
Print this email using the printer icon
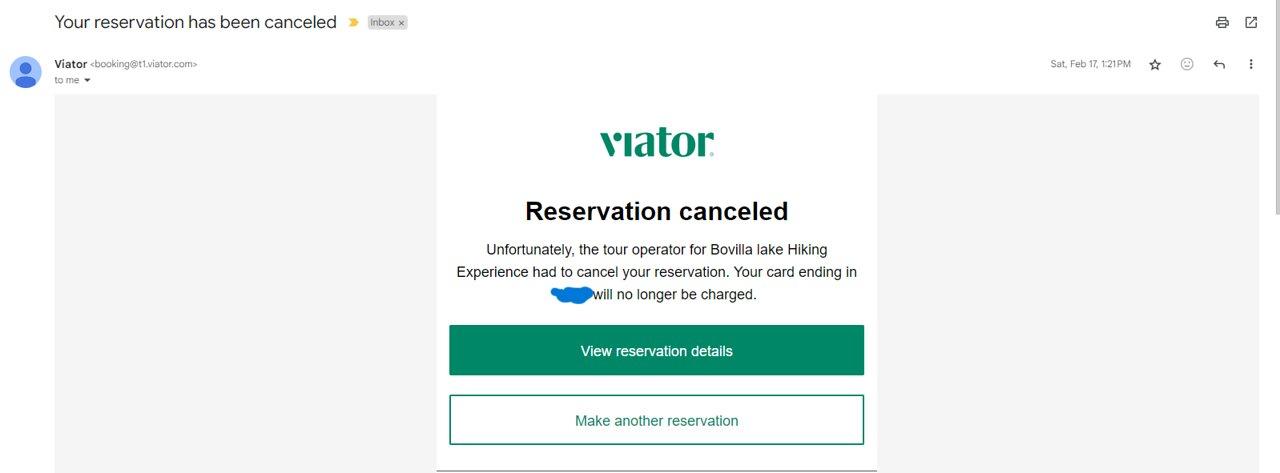pyautogui.click(x=1221, y=22)
